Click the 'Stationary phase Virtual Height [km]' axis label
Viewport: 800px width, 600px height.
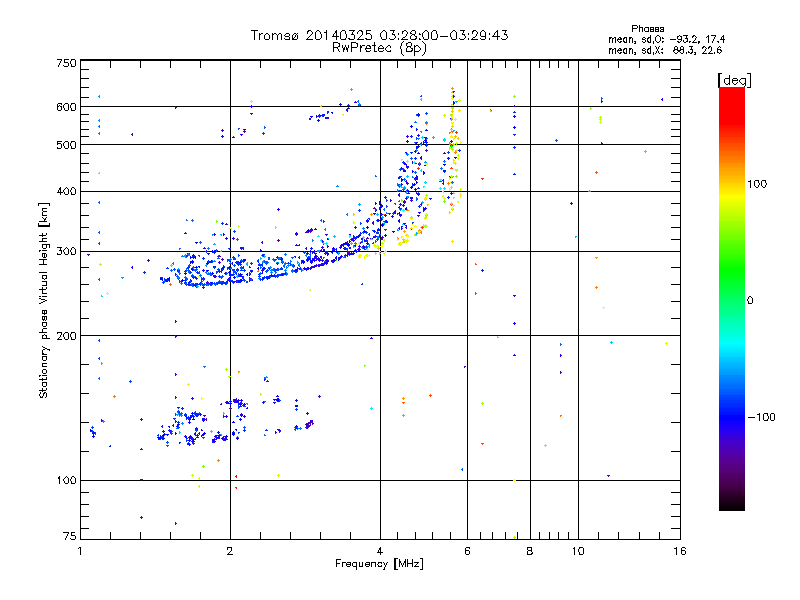(43, 300)
